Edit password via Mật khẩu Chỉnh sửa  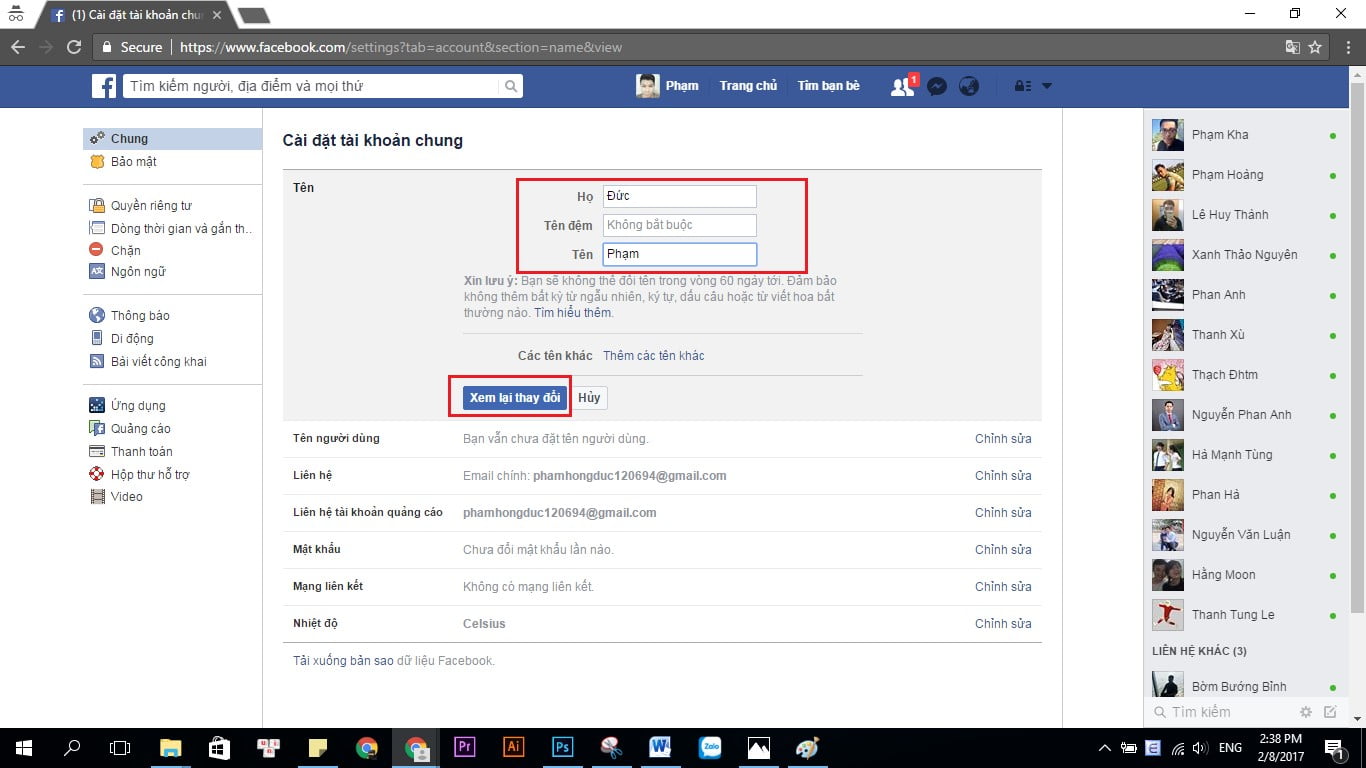(1003, 549)
